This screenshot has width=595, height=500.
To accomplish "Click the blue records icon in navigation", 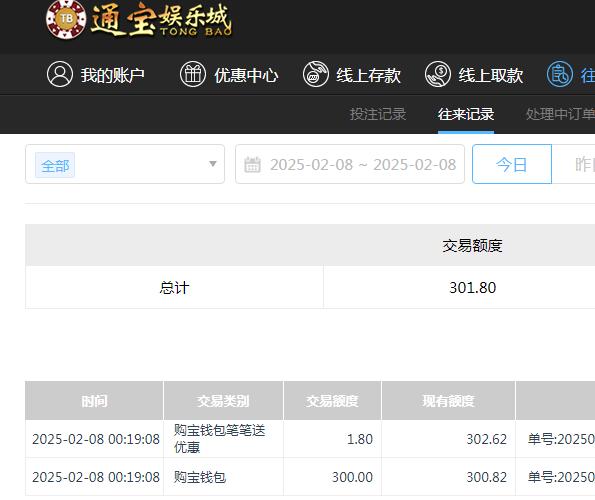I will click(x=560, y=74).
